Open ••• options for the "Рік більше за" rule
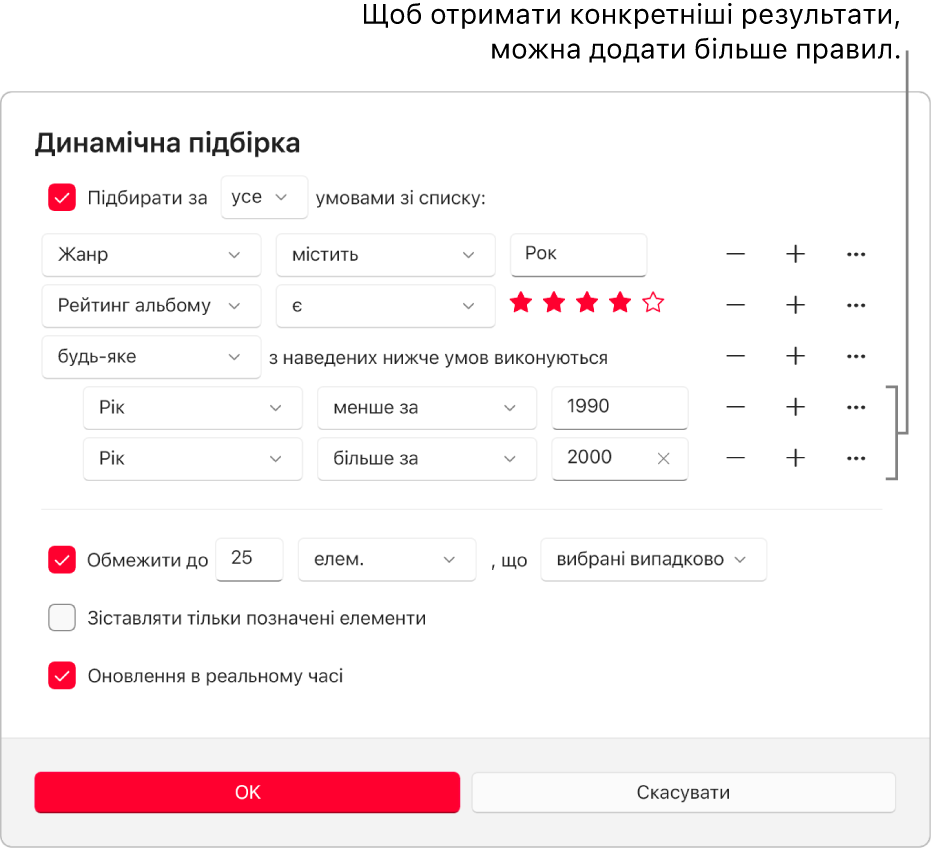Screen dimensions: 934x849 click(x=856, y=459)
